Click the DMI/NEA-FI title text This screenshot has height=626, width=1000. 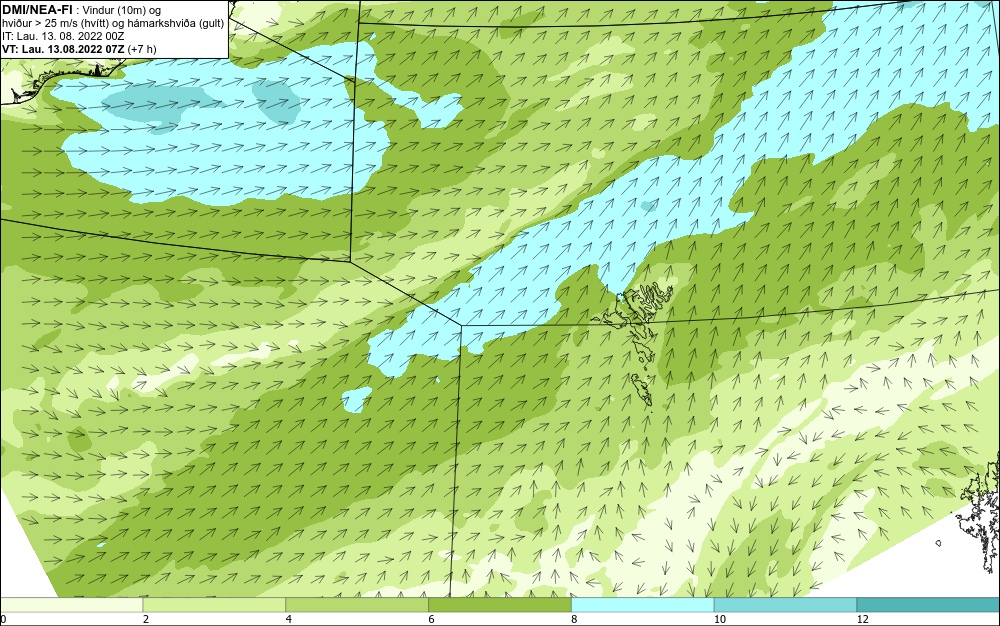(36, 9)
